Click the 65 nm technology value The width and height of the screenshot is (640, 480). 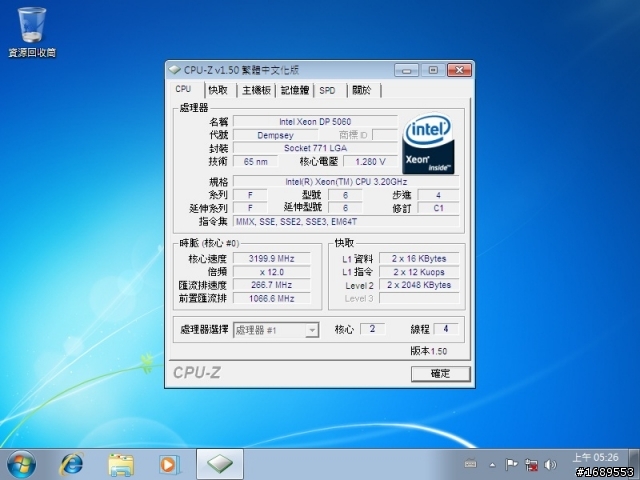(x=256, y=162)
